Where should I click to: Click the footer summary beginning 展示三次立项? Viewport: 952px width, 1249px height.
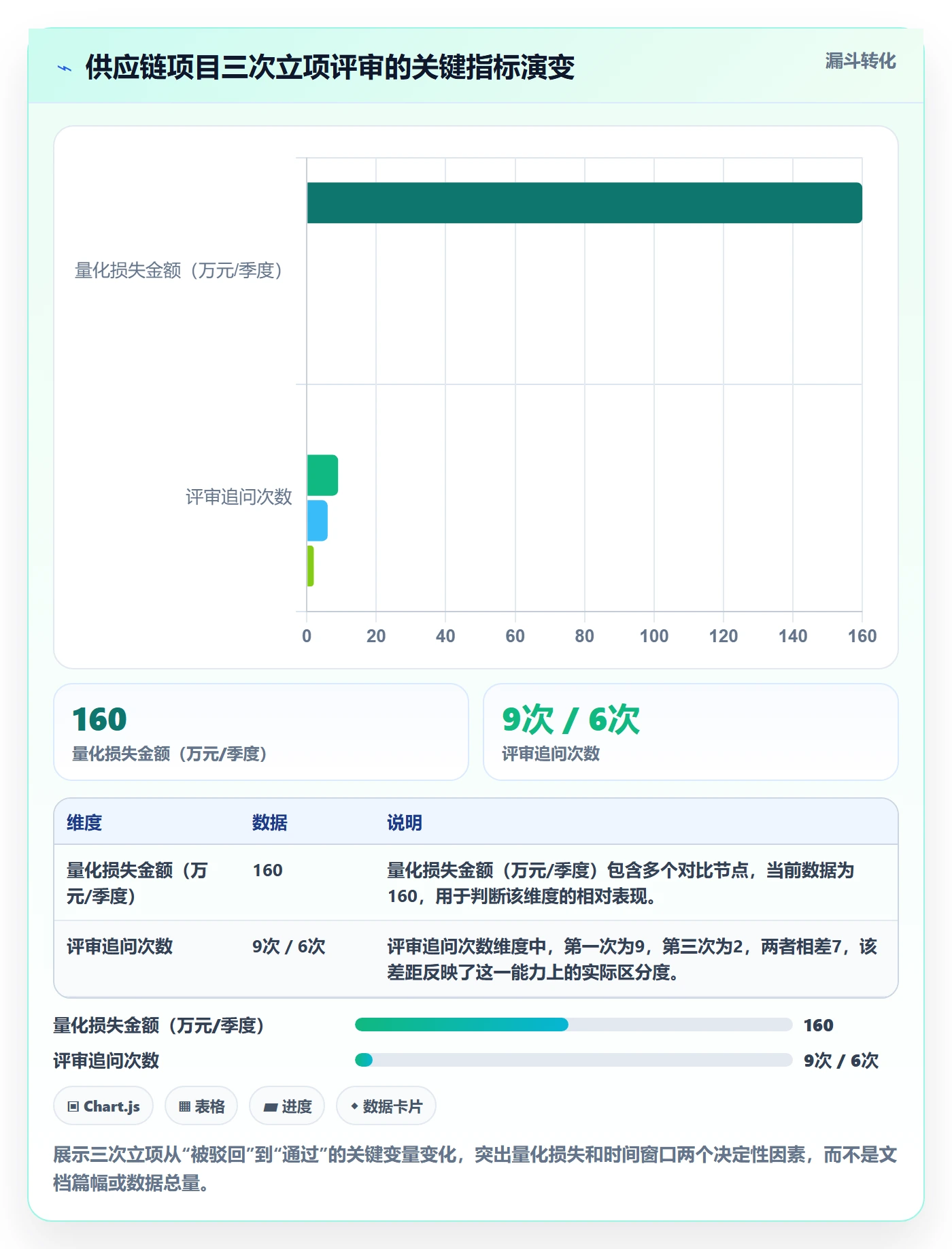click(x=475, y=1169)
